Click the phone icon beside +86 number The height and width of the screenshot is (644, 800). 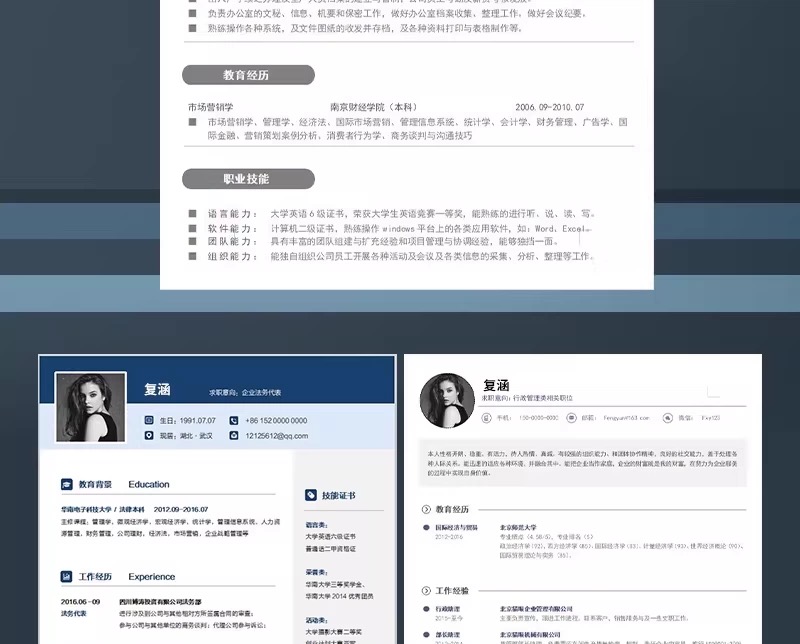point(234,420)
